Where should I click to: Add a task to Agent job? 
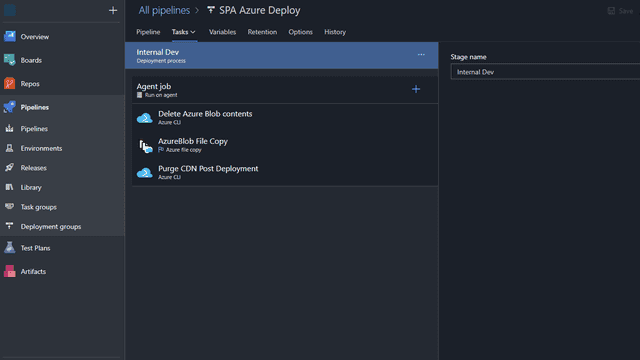416,89
